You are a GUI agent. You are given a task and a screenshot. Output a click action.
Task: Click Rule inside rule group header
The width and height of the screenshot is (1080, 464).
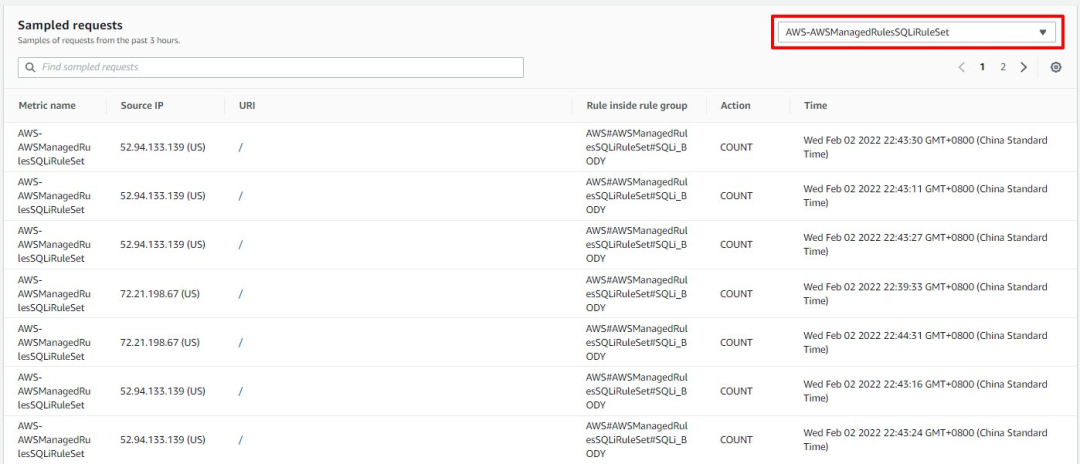click(636, 106)
